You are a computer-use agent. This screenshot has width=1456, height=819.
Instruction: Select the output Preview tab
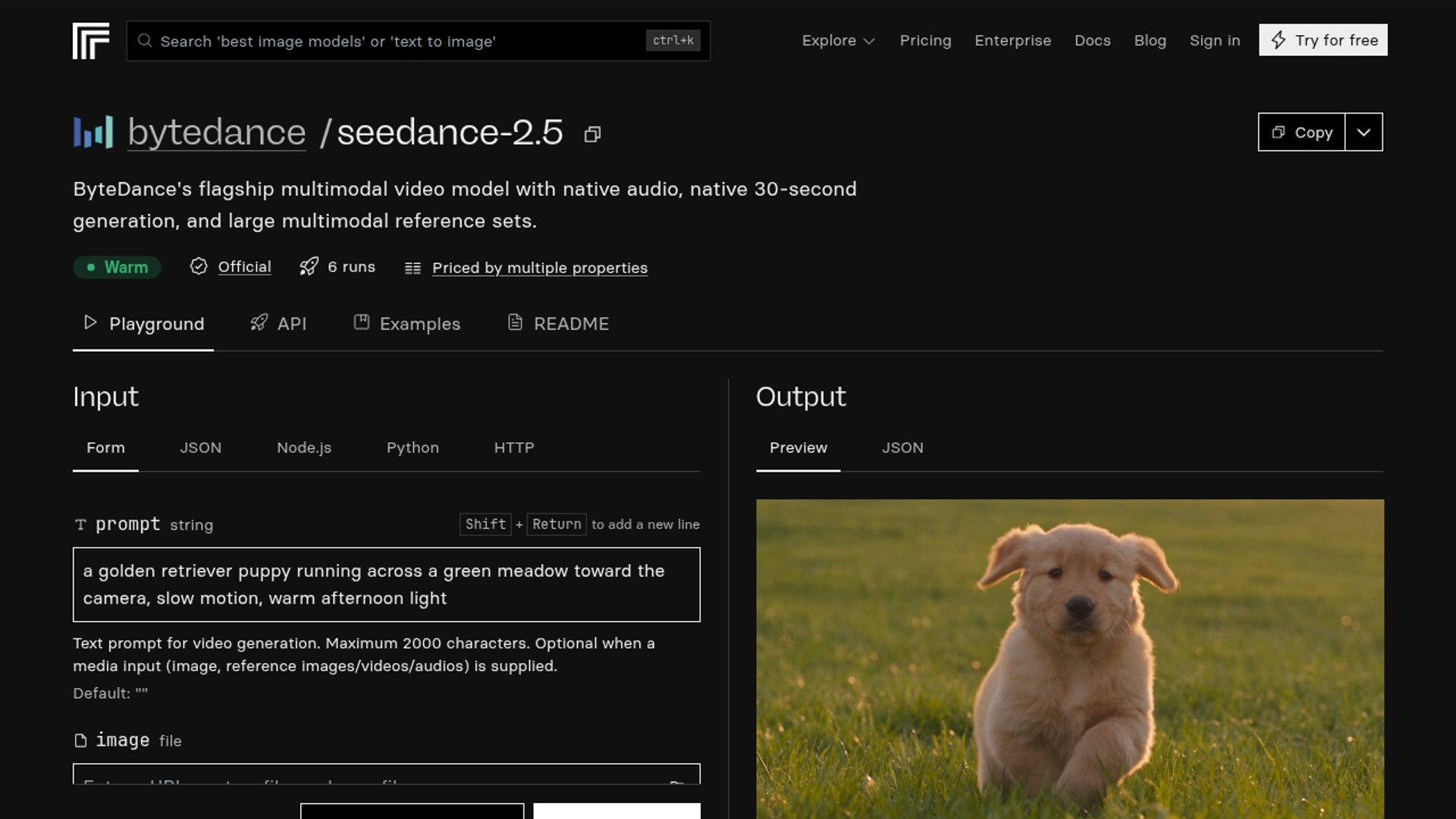coord(799,447)
